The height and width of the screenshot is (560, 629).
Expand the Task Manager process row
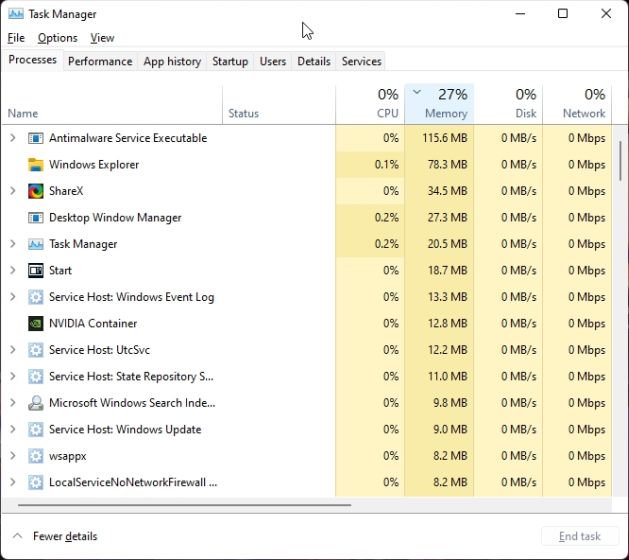click(13, 244)
